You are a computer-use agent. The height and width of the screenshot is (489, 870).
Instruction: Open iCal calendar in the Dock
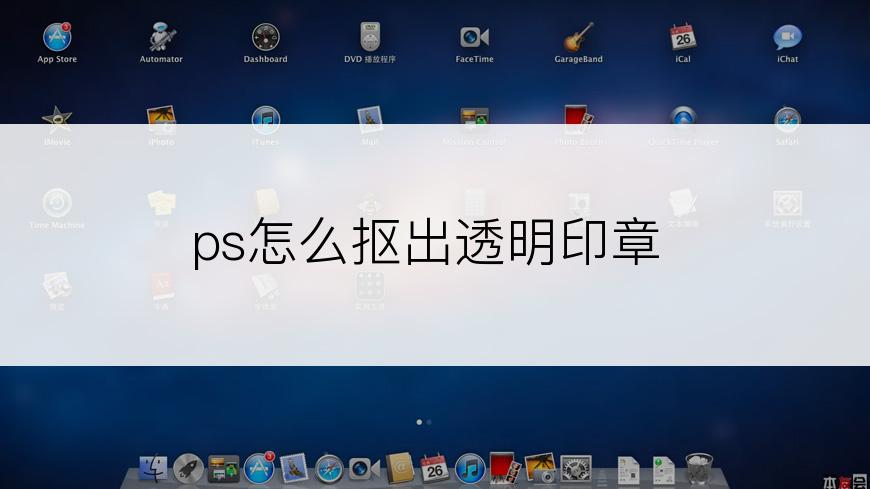(434, 469)
